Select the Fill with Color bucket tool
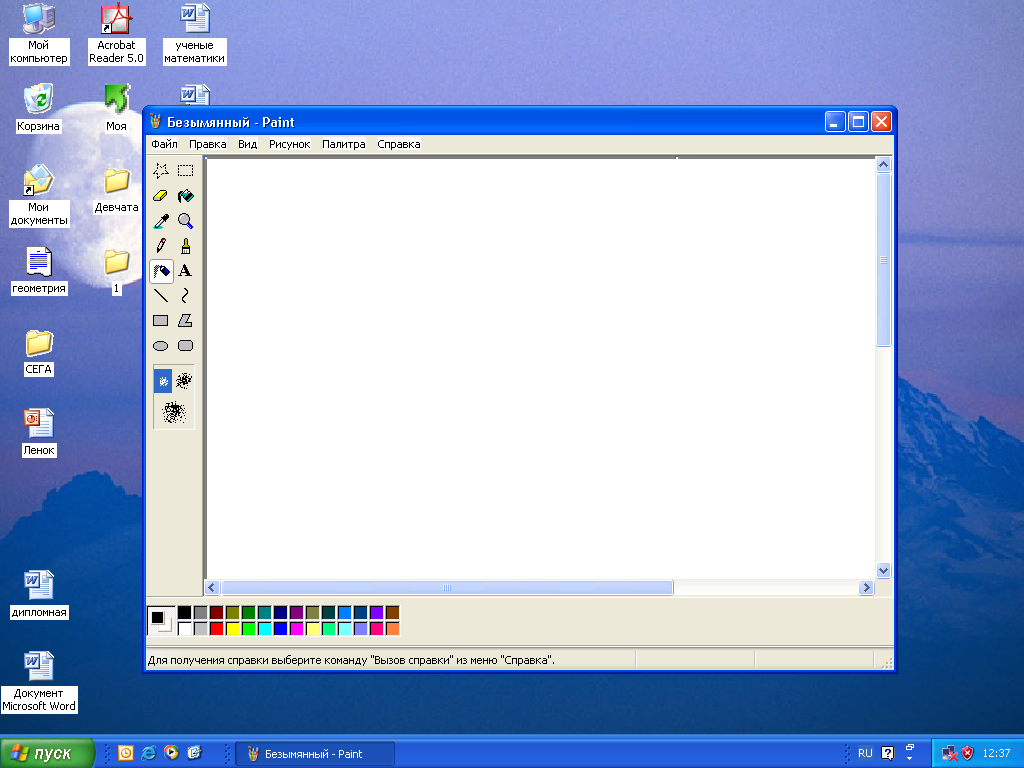Viewport: 1024px width, 768px height. click(x=185, y=196)
